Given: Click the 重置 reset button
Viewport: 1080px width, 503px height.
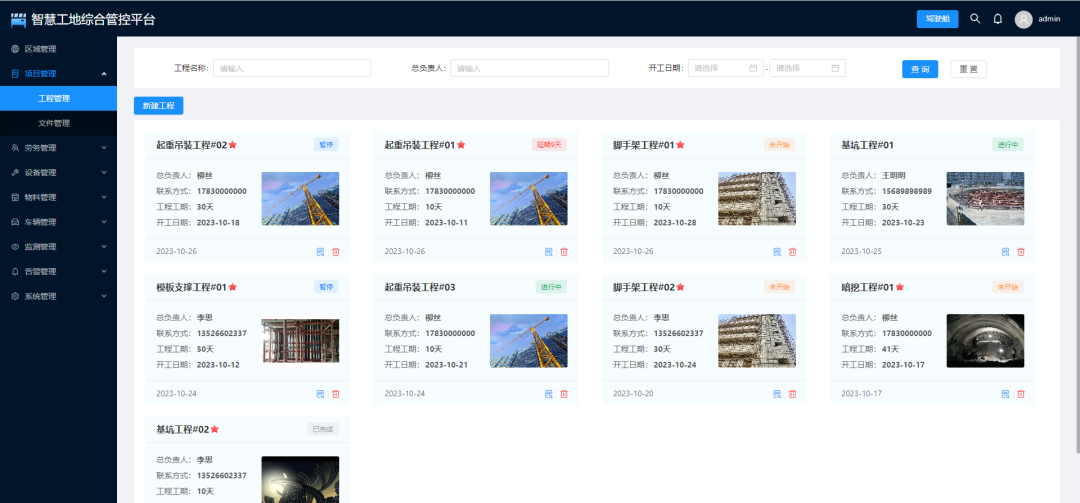Looking at the screenshot, I should (x=968, y=69).
